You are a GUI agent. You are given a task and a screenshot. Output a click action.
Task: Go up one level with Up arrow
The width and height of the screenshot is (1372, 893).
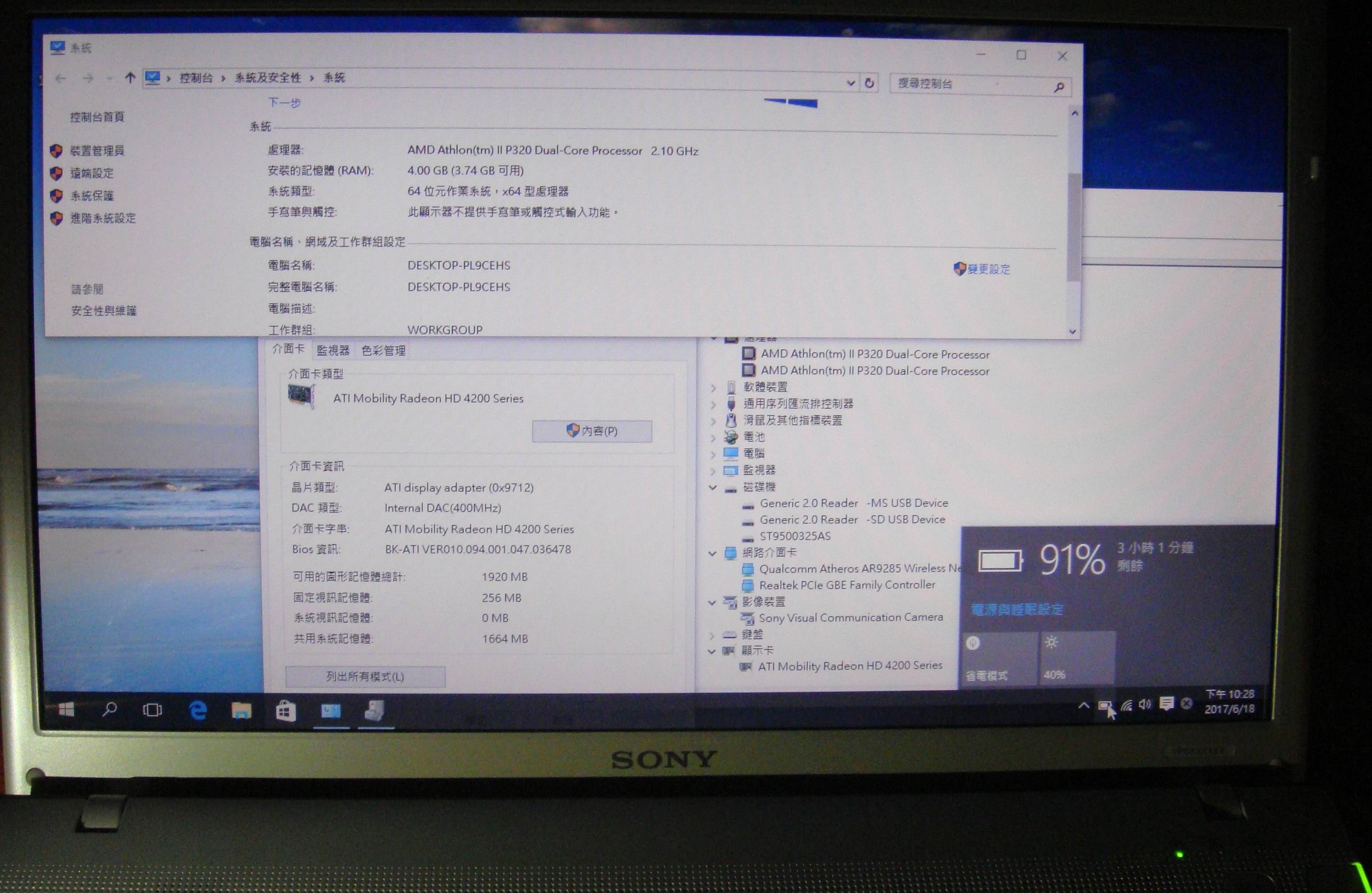pyautogui.click(x=130, y=78)
